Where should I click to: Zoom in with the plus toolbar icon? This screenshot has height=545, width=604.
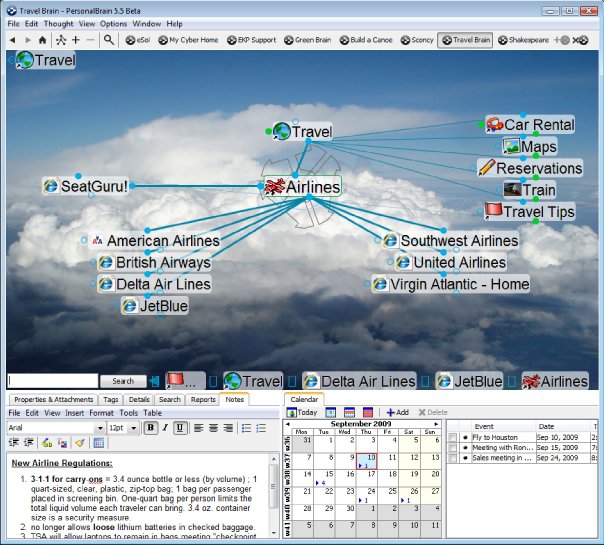pos(76,40)
